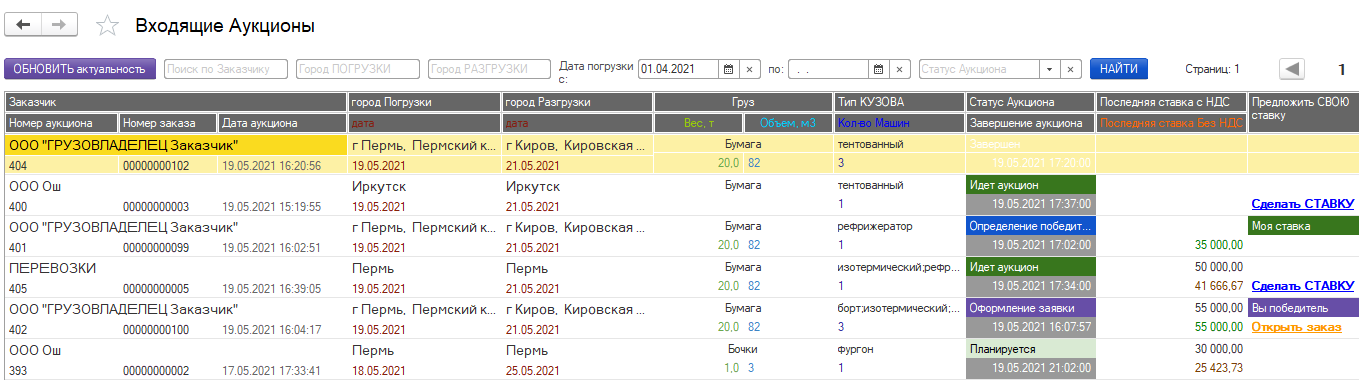Click Последняя ставка с НДС header

(x=1171, y=102)
